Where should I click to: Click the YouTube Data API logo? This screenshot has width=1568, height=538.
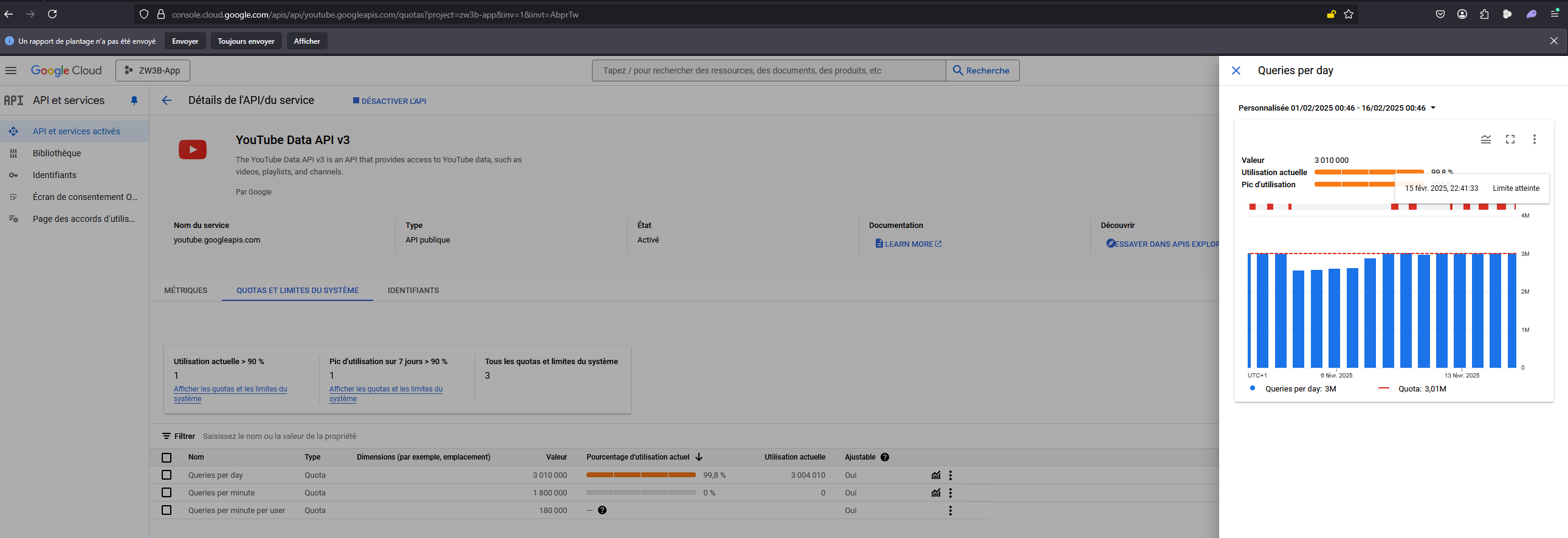pos(192,149)
